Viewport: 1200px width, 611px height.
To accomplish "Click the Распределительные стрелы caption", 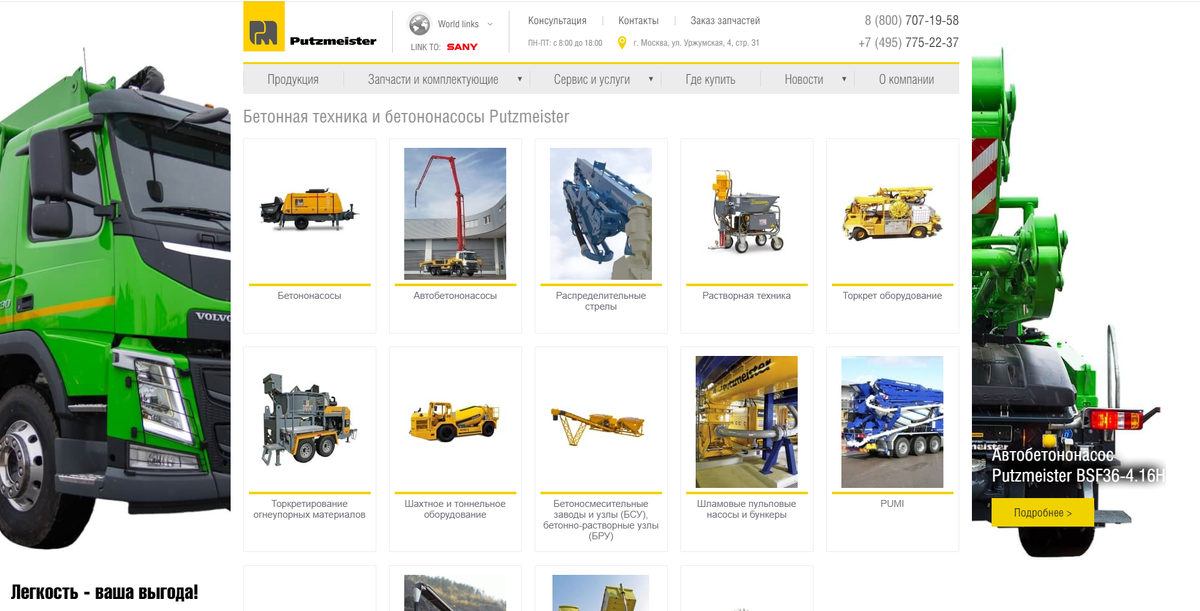I will [601, 301].
